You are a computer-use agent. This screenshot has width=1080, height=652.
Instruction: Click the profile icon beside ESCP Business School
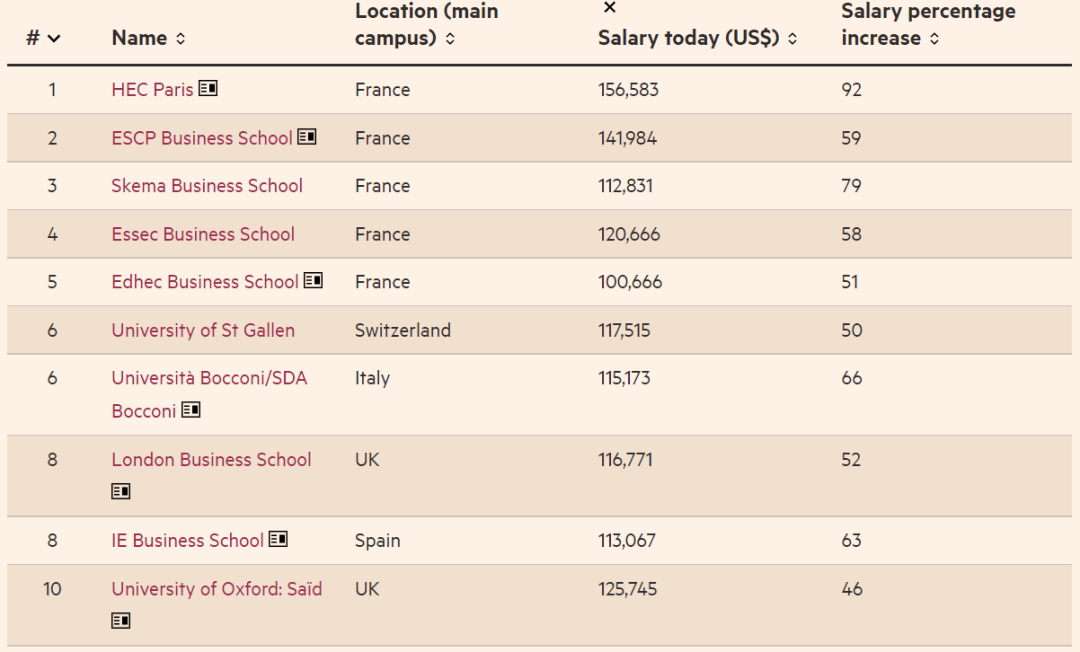[307, 137]
